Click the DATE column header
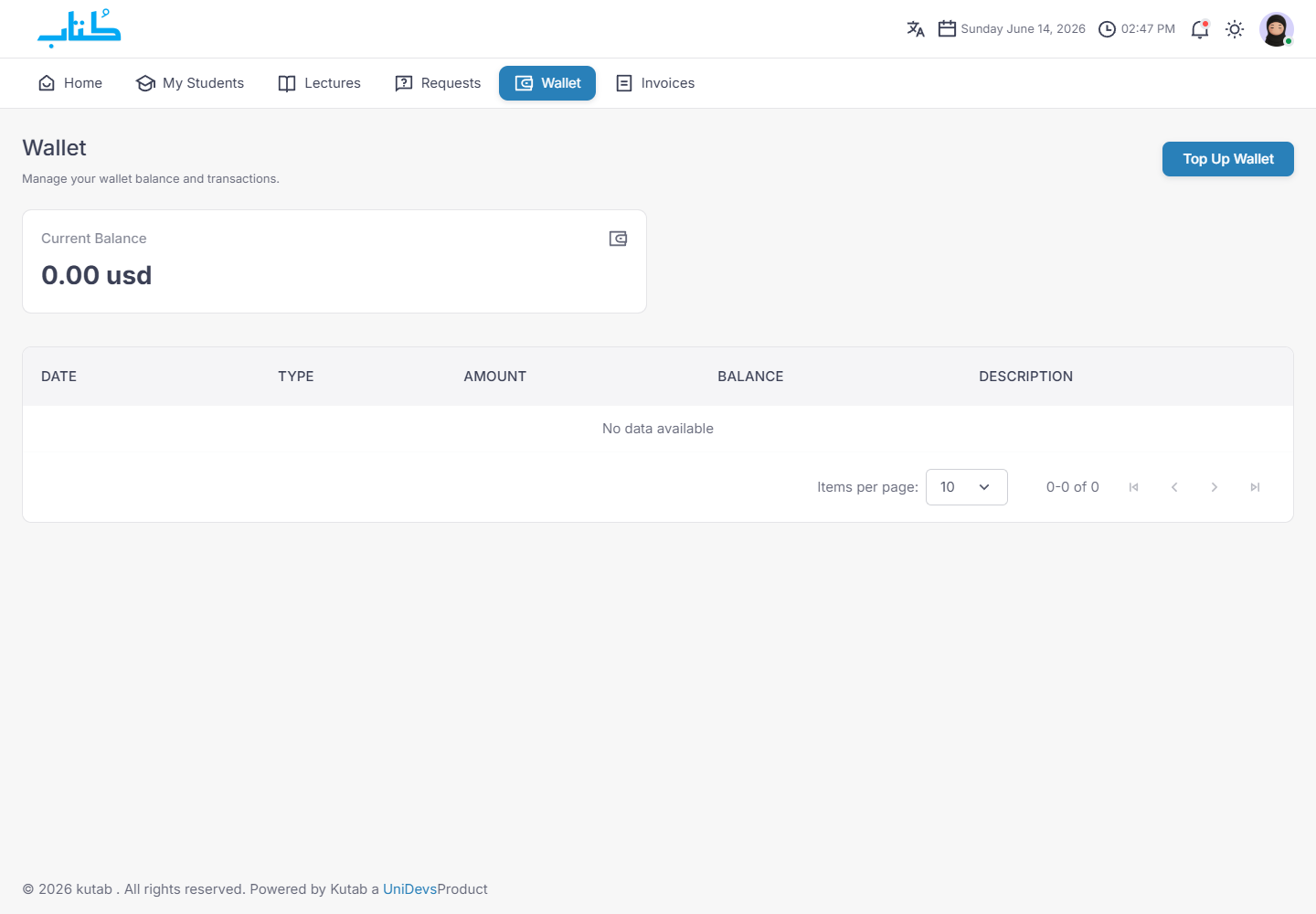This screenshot has height=914, width=1316. pyautogui.click(x=58, y=377)
